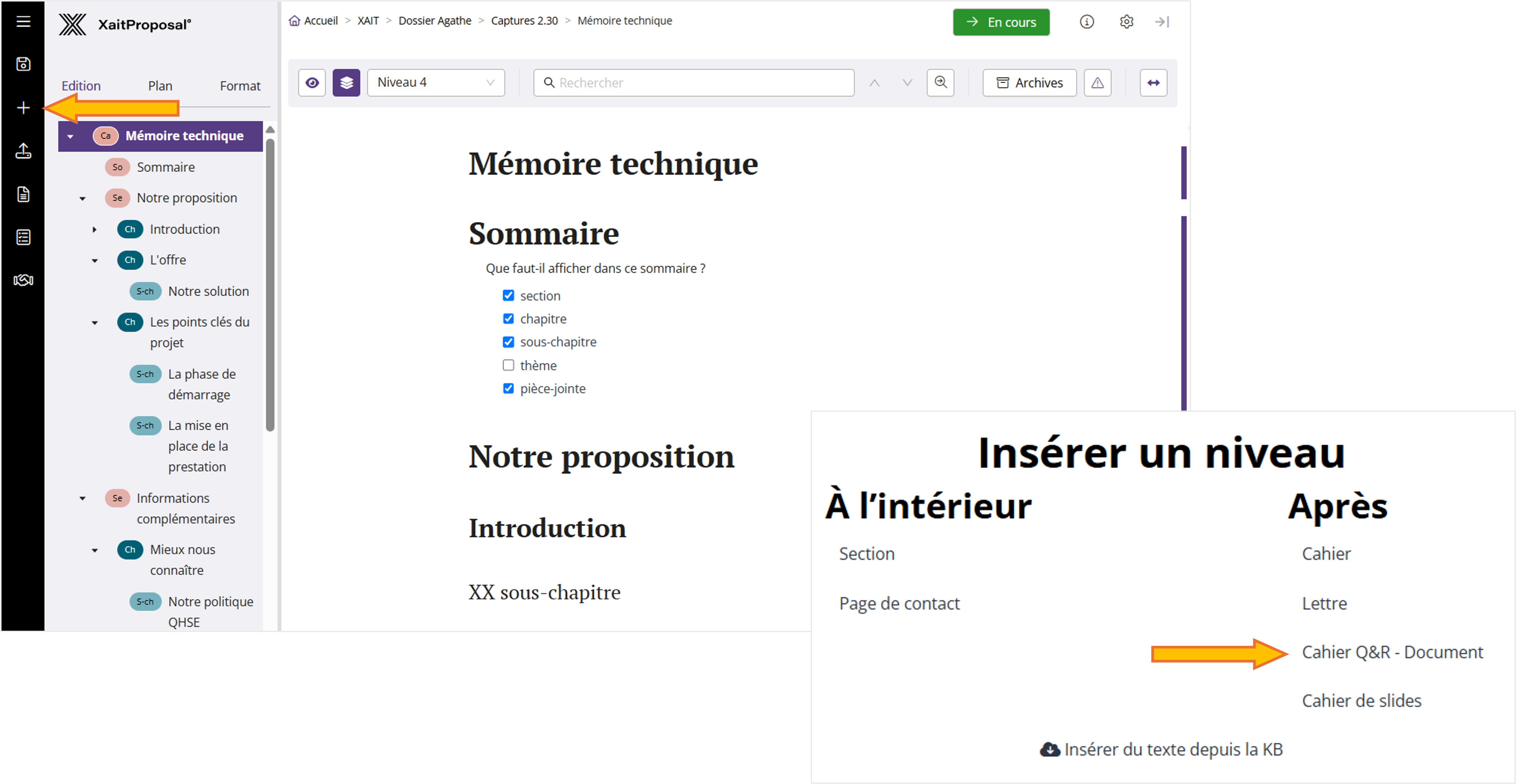
Task: Click the warning triangle icon
Action: [x=1097, y=83]
